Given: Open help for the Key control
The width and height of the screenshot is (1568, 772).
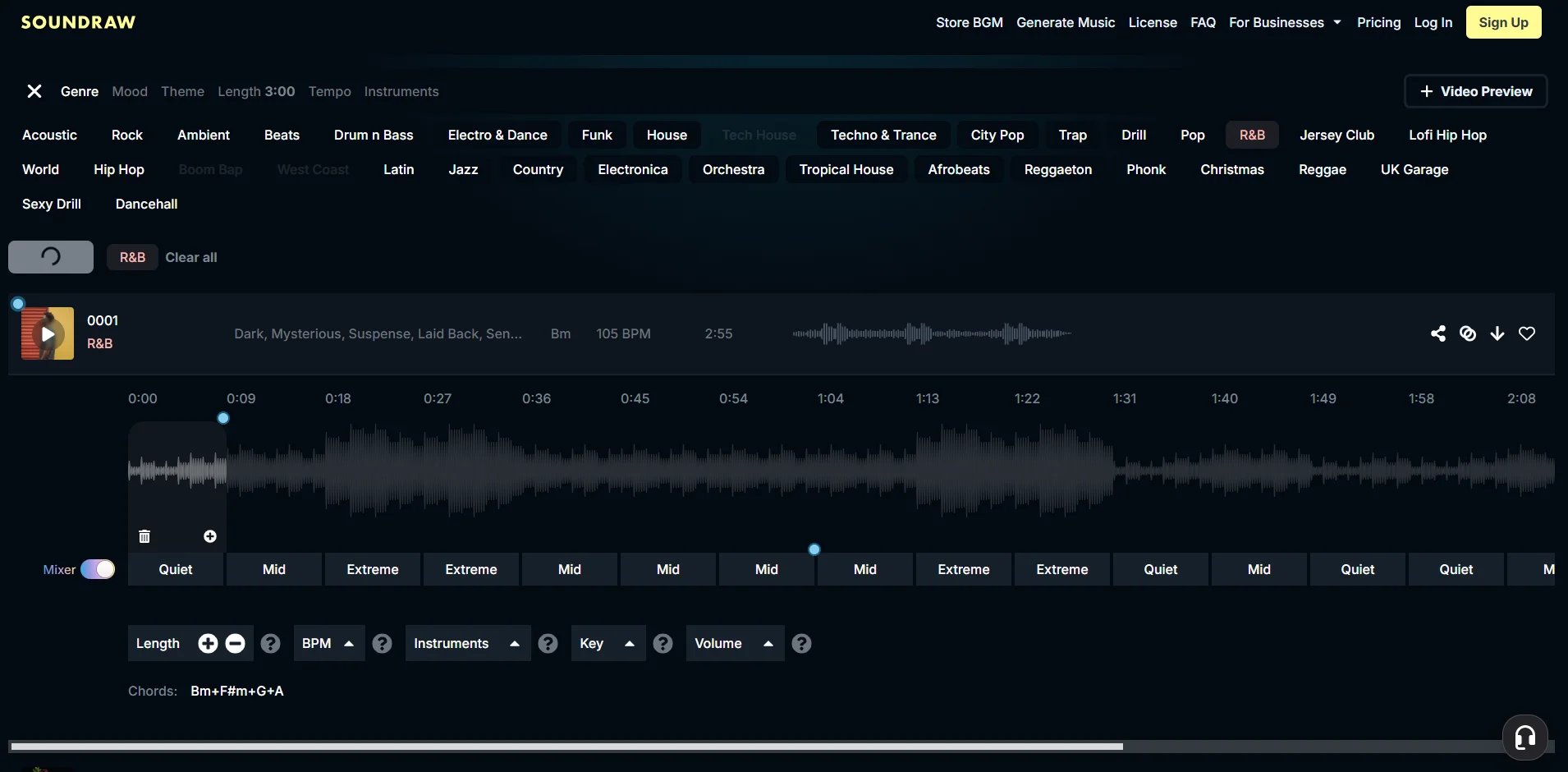Looking at the screenshot, I should [x=663, y=643].
